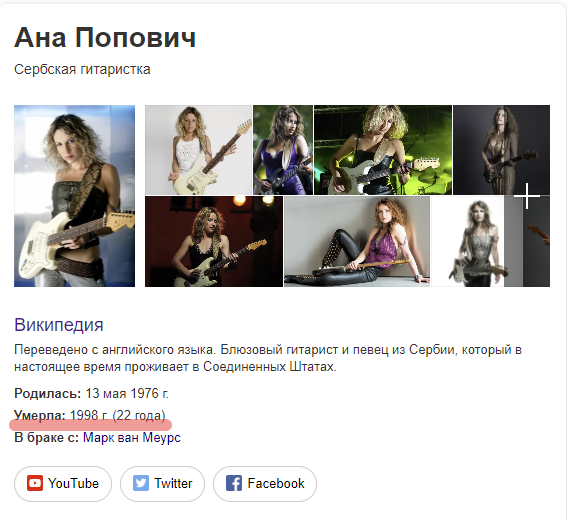This screenshot has width=567, height=520.
Task: Open photo of woman sitting in leather pants
Action: [357, 242]
